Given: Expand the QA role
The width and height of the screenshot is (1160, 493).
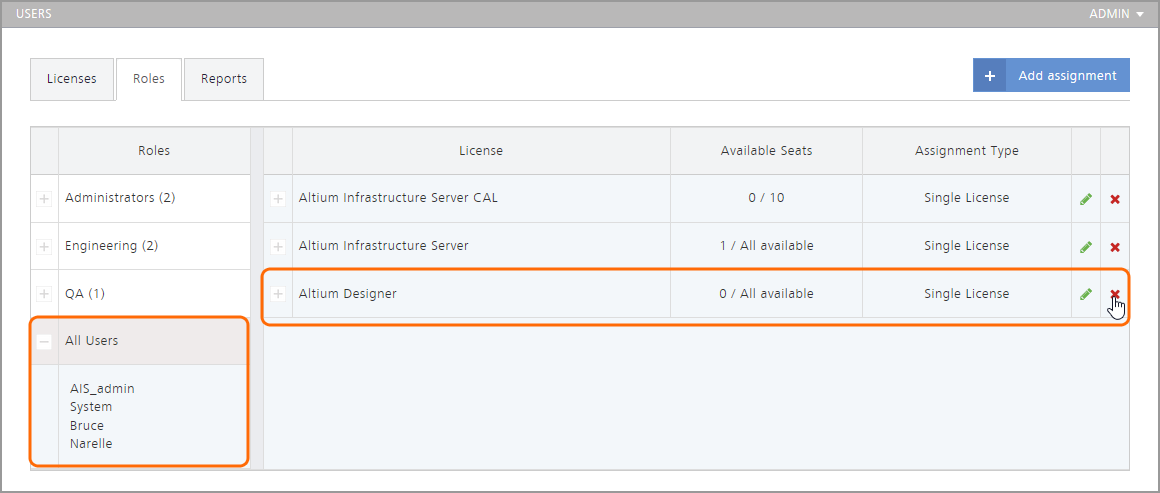Looking at the screenshot, I should [44, 294].
